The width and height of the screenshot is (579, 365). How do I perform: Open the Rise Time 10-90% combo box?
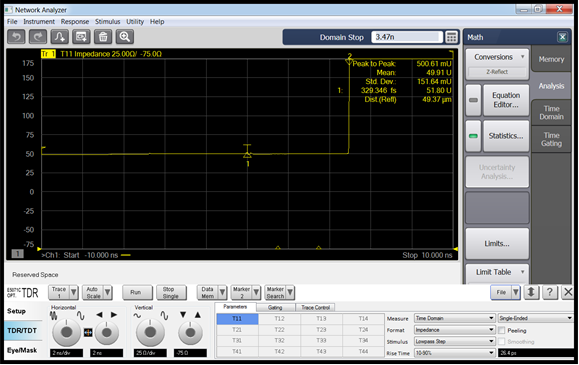point(455,353)
